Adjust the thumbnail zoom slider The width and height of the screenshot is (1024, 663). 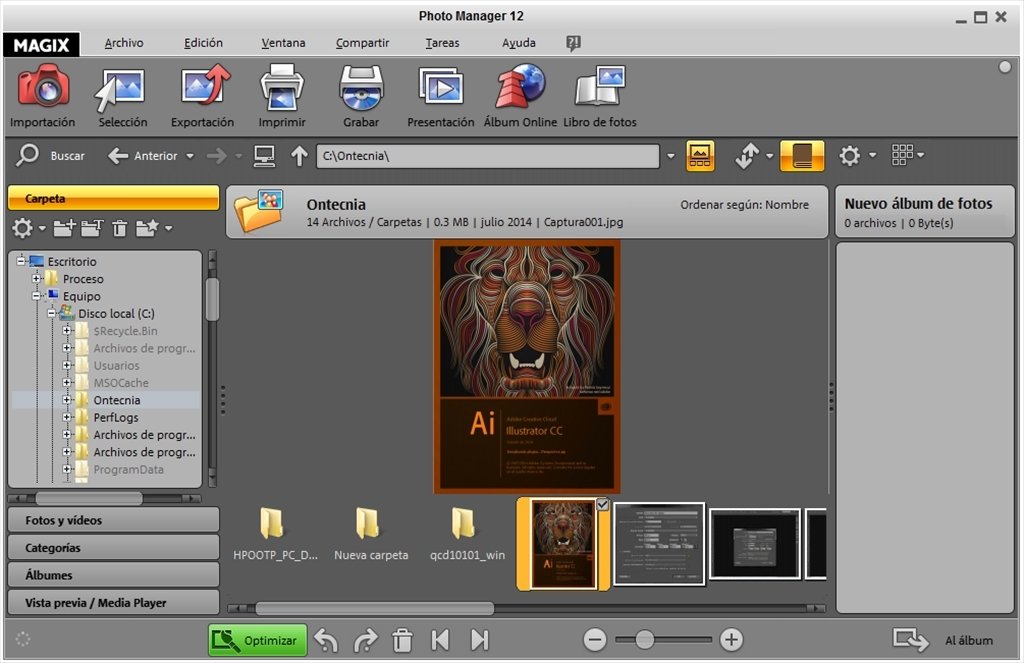tap(644, 639)
